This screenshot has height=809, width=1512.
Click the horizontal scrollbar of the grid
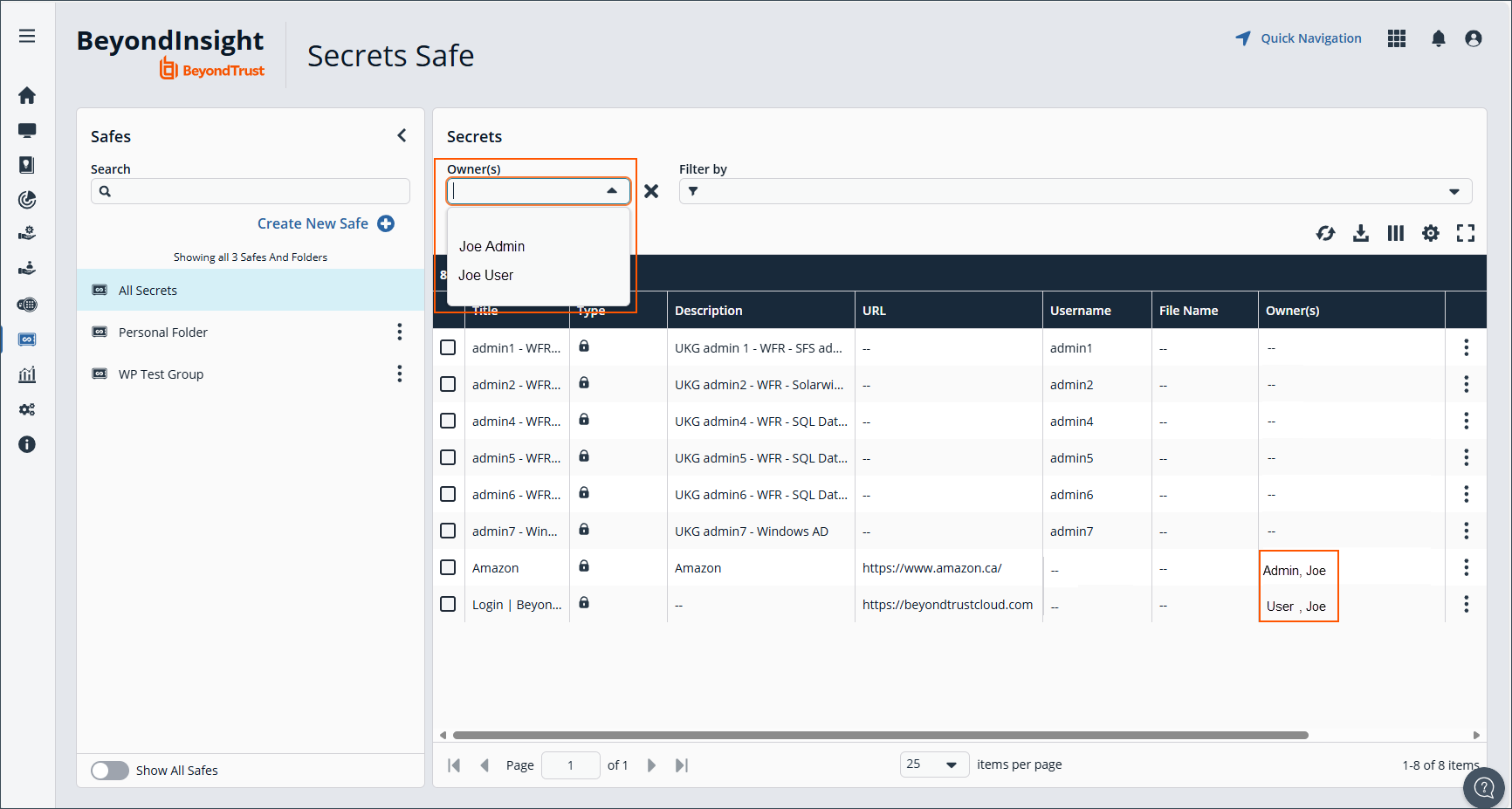coord(880,735)
